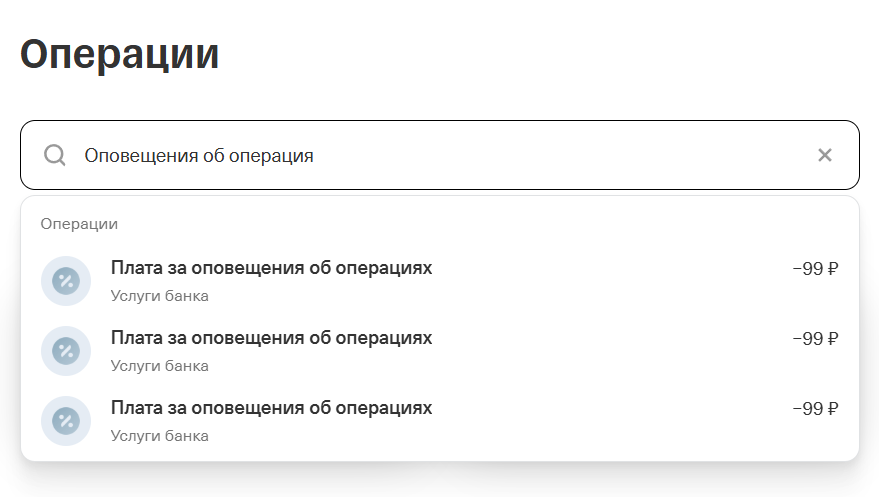Click the first result's −99 ₽ amount
The width and height of the screenshot is (879, 497).
click(814, 269)
